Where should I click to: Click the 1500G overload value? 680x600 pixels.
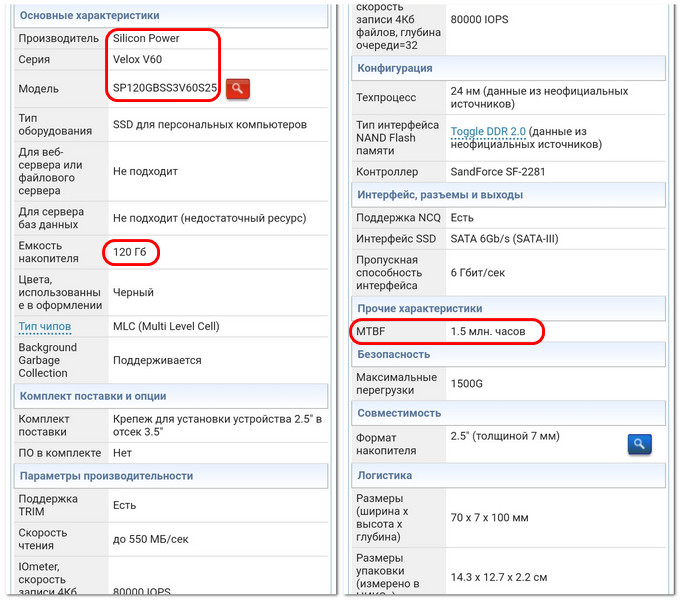(467, 384)
